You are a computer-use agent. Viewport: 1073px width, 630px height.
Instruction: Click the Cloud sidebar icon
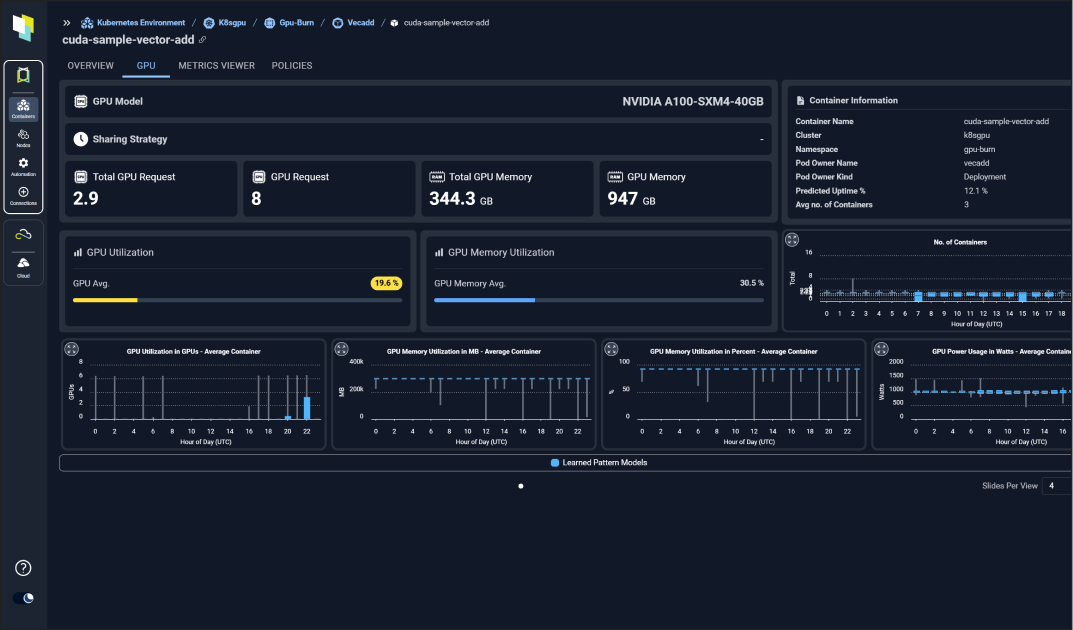pos(23,266)
